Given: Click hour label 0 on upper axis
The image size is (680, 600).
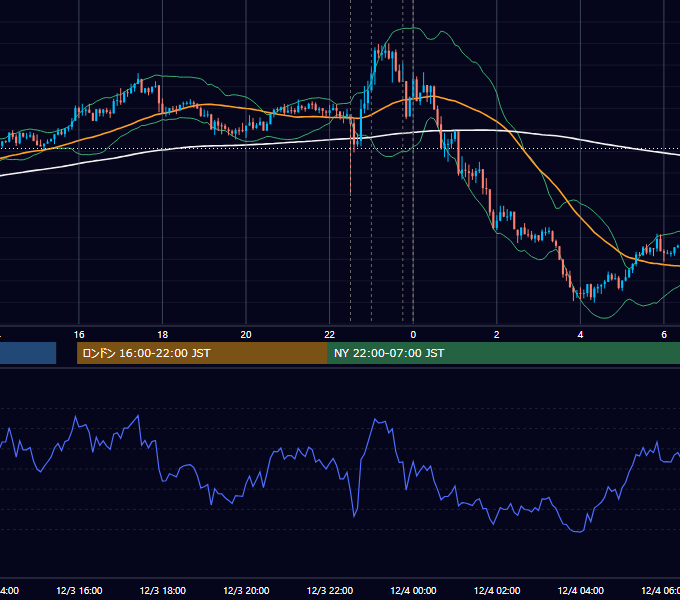Looking at the screenshot, I should click(x=413, y=335).
